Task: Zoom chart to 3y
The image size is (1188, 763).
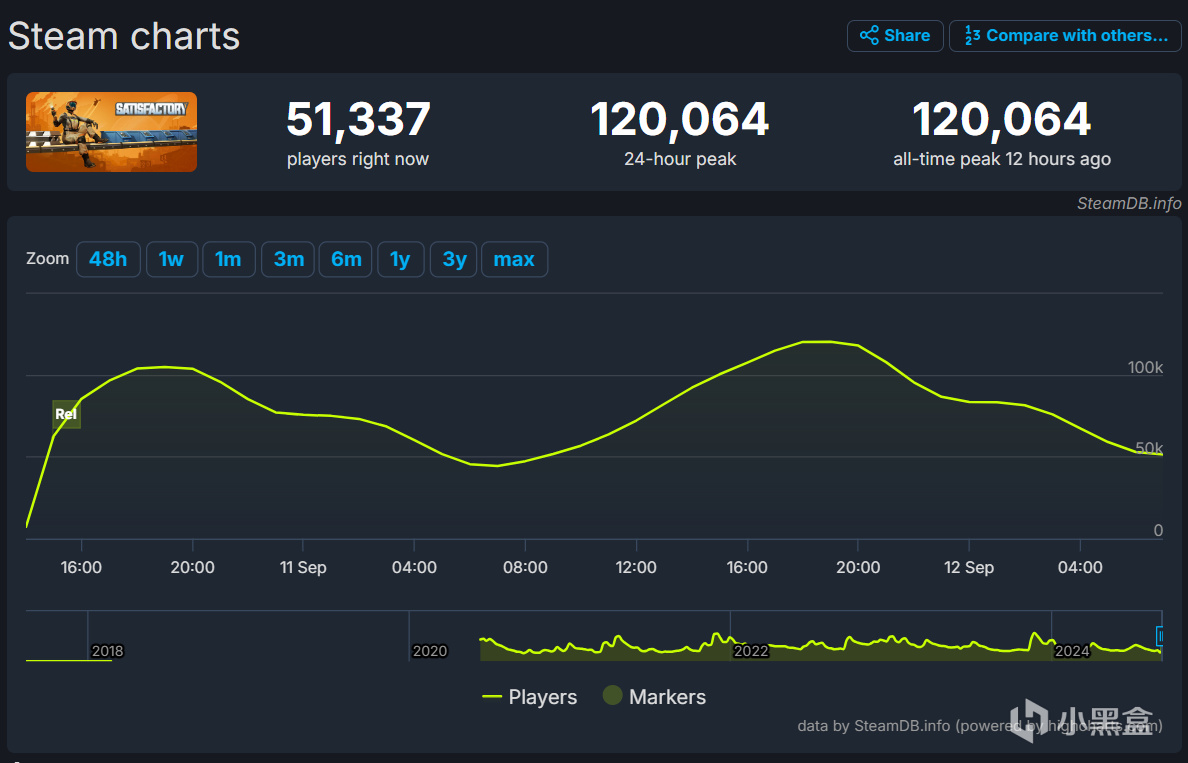Action: (453, 259)
